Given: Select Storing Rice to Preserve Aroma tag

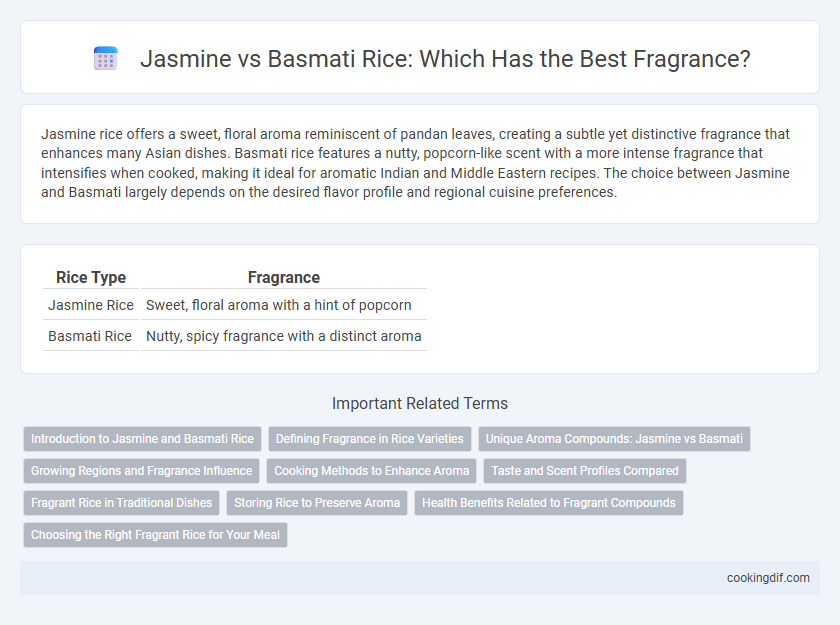Looking at the screenshot, I should (317, 503).
